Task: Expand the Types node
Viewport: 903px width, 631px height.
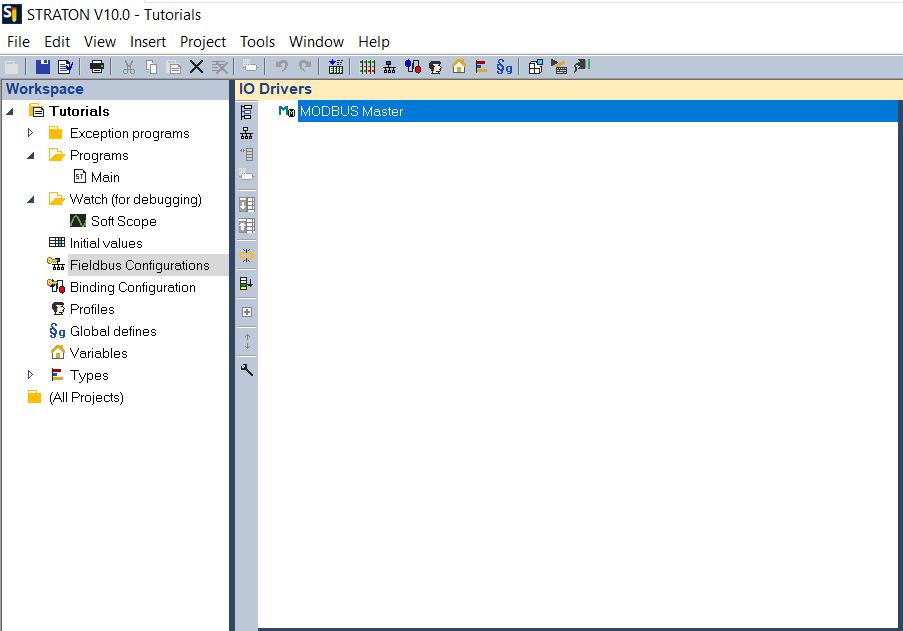Action: pyautogui.click(x=31, y=375)
